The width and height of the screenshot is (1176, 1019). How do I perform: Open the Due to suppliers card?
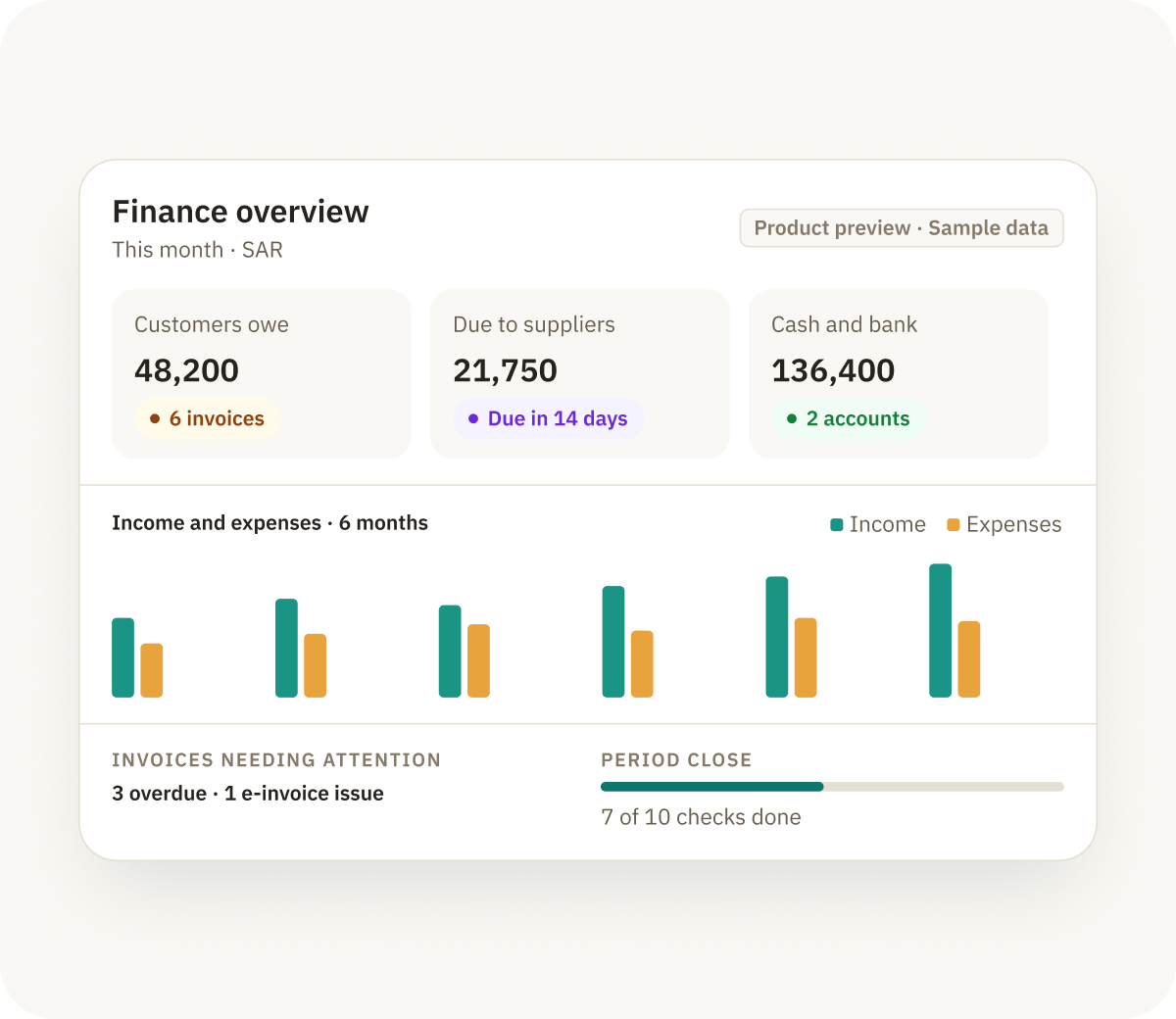point(580,373)
